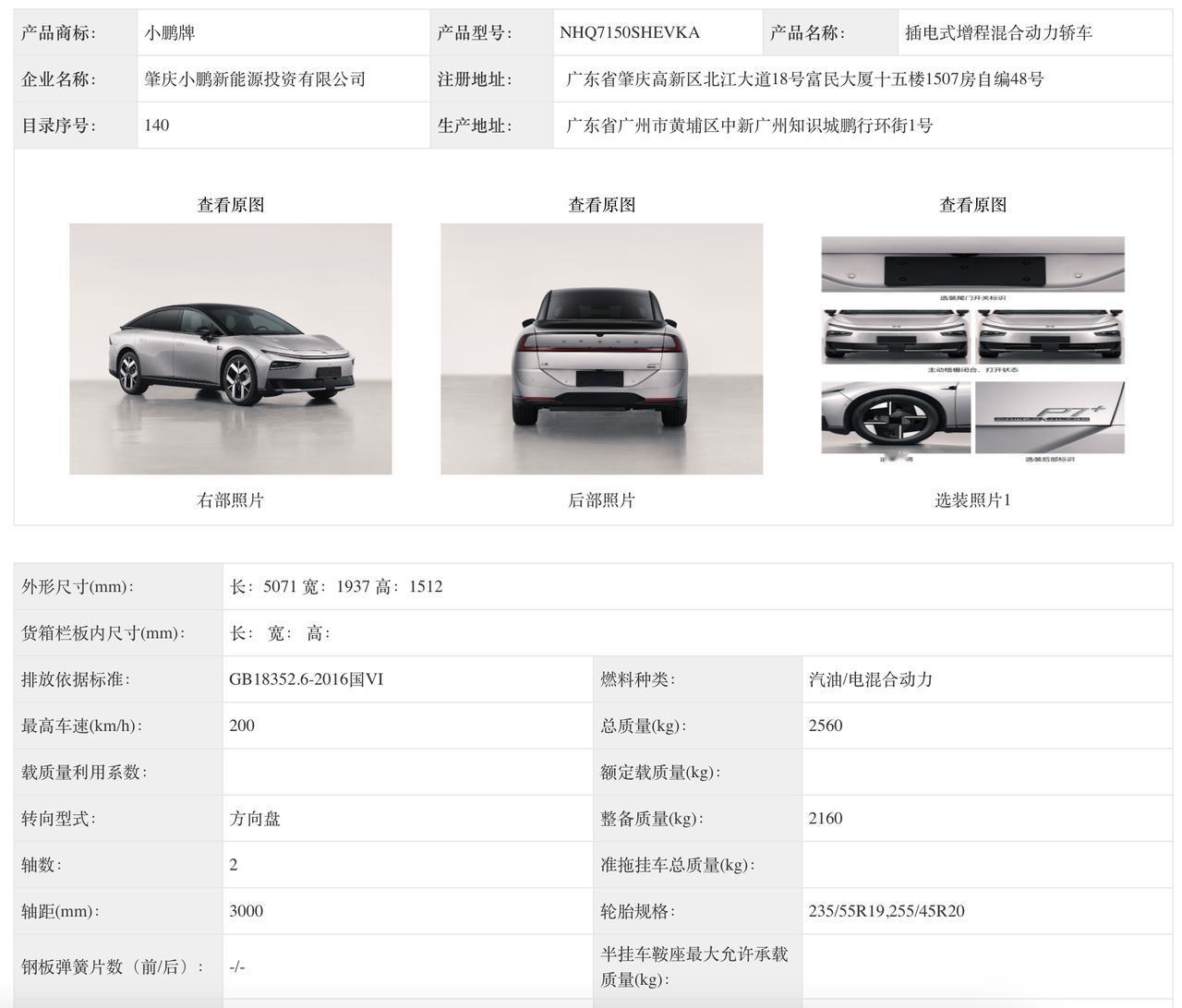1182x1008 pixels.
Task: Select wheelbase value 3000
Action: [x=247, y=911]
